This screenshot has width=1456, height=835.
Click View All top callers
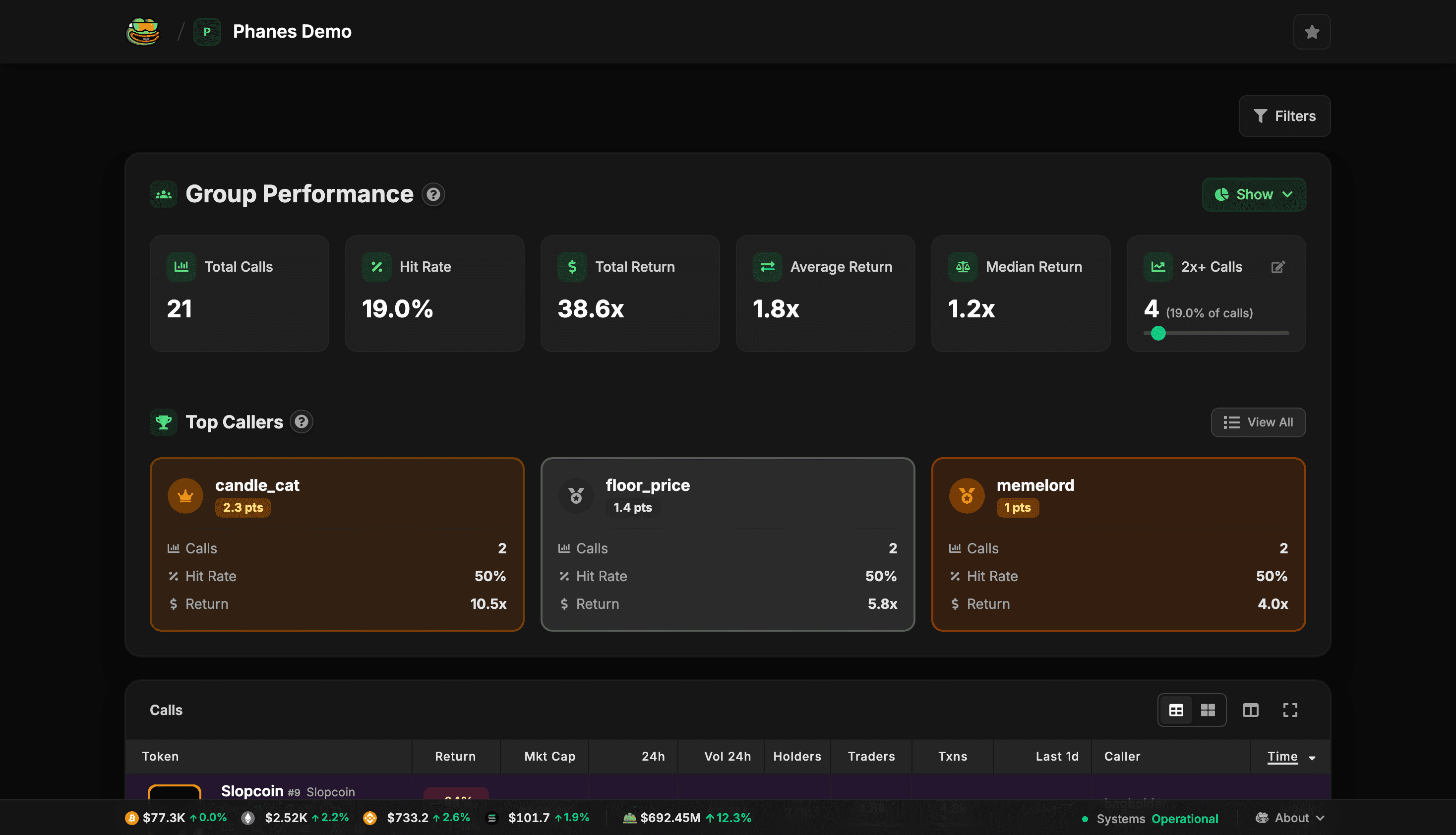(1258, 422)
